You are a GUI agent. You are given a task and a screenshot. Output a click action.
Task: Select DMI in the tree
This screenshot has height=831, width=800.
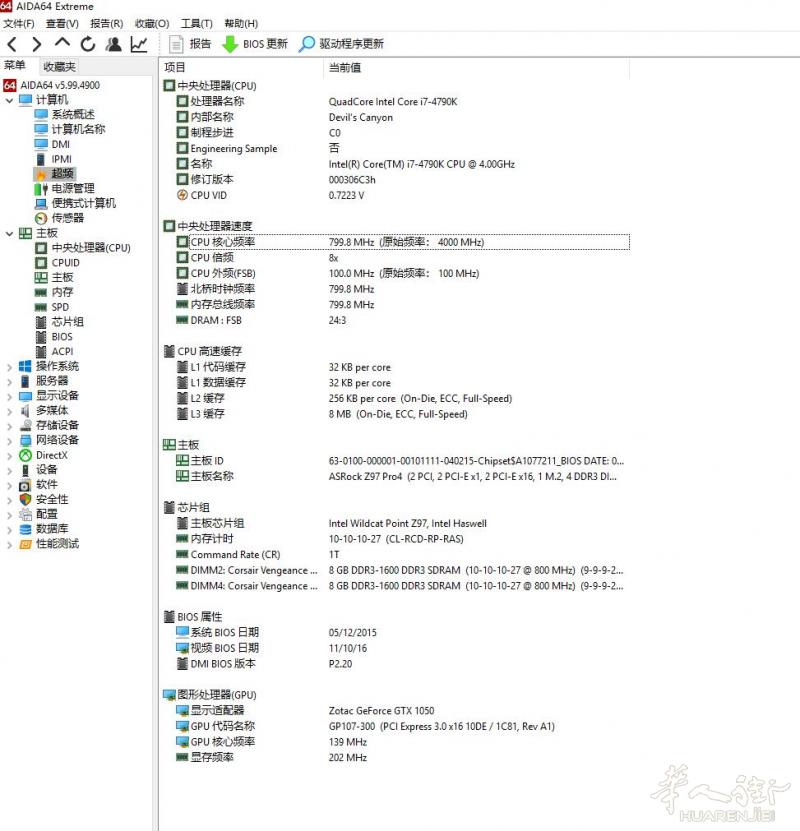(x=52, y=144)
